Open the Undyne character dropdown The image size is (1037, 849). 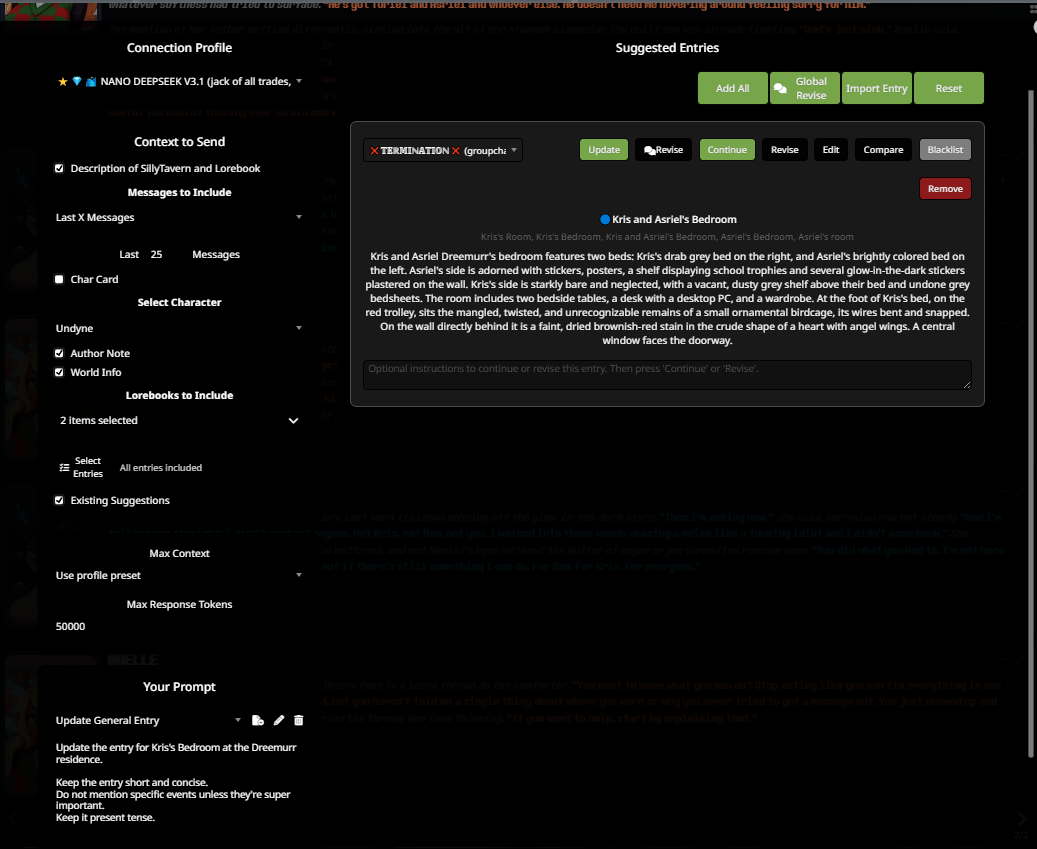coord(179,329)
